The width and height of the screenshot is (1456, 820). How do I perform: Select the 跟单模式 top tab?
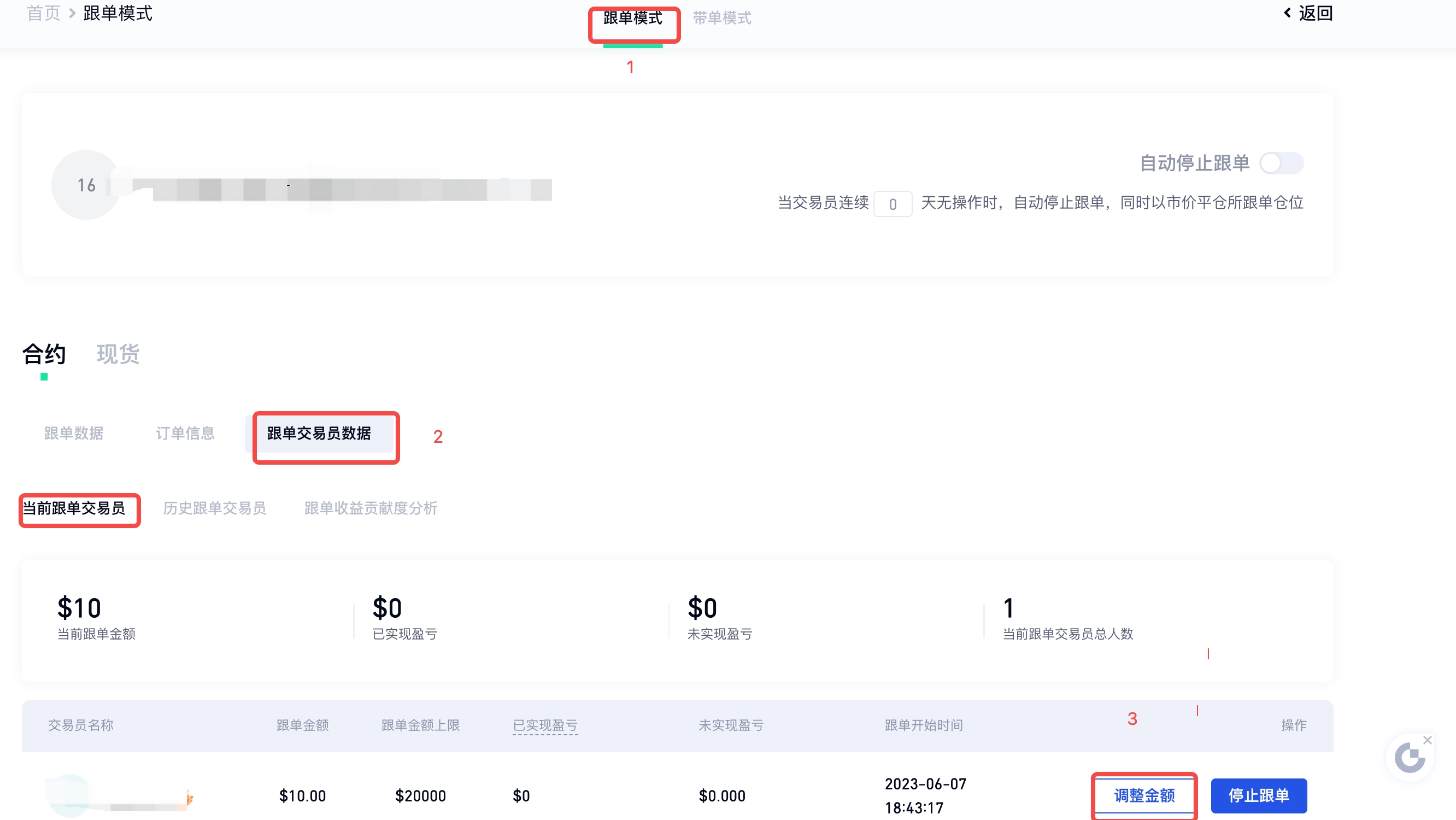click(632, 18)
